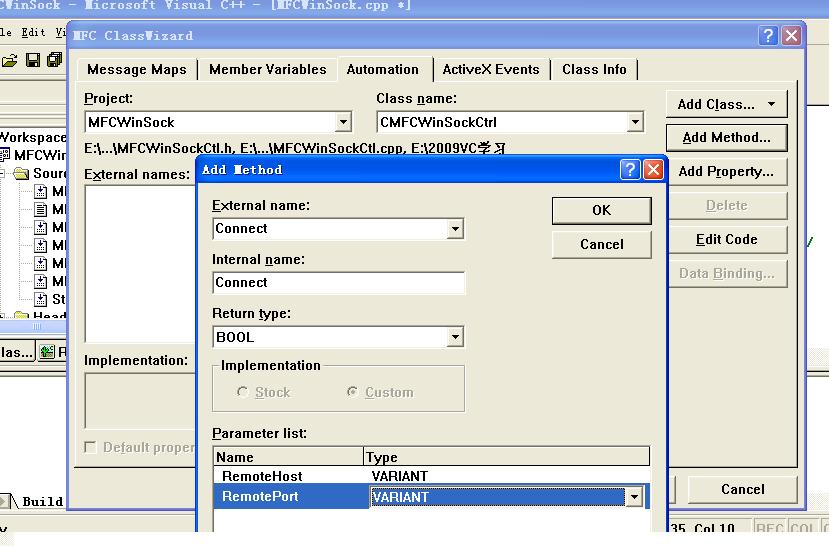Click the Add Property button

click(726, 171)
